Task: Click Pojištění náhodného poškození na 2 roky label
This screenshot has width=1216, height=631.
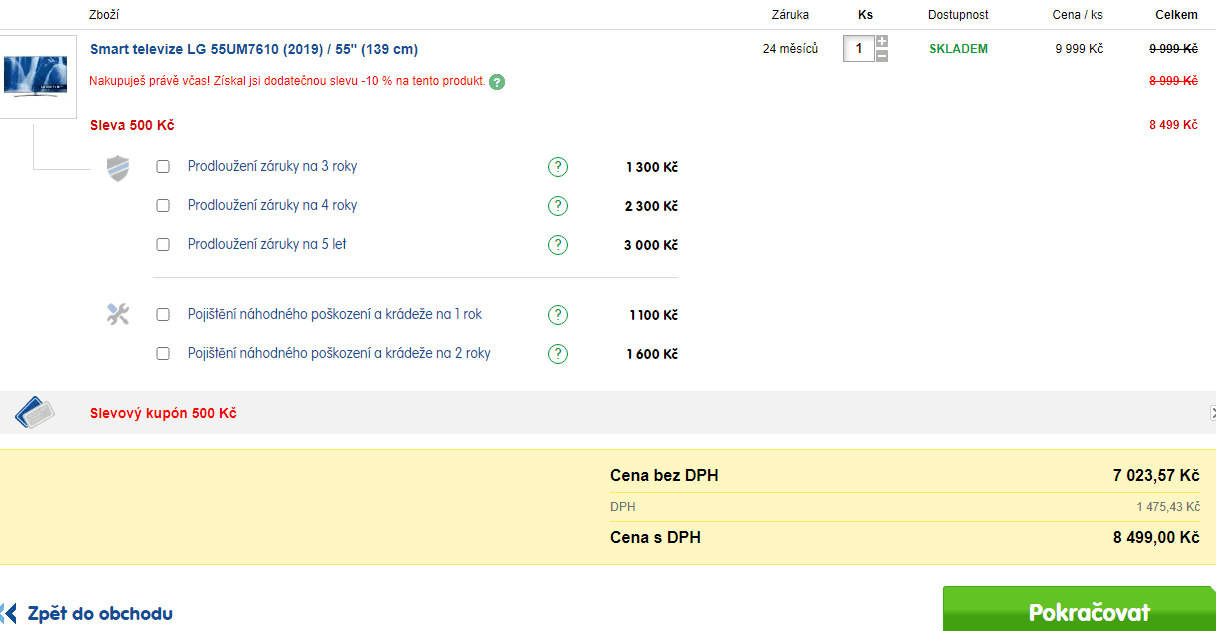Action: 339,353
